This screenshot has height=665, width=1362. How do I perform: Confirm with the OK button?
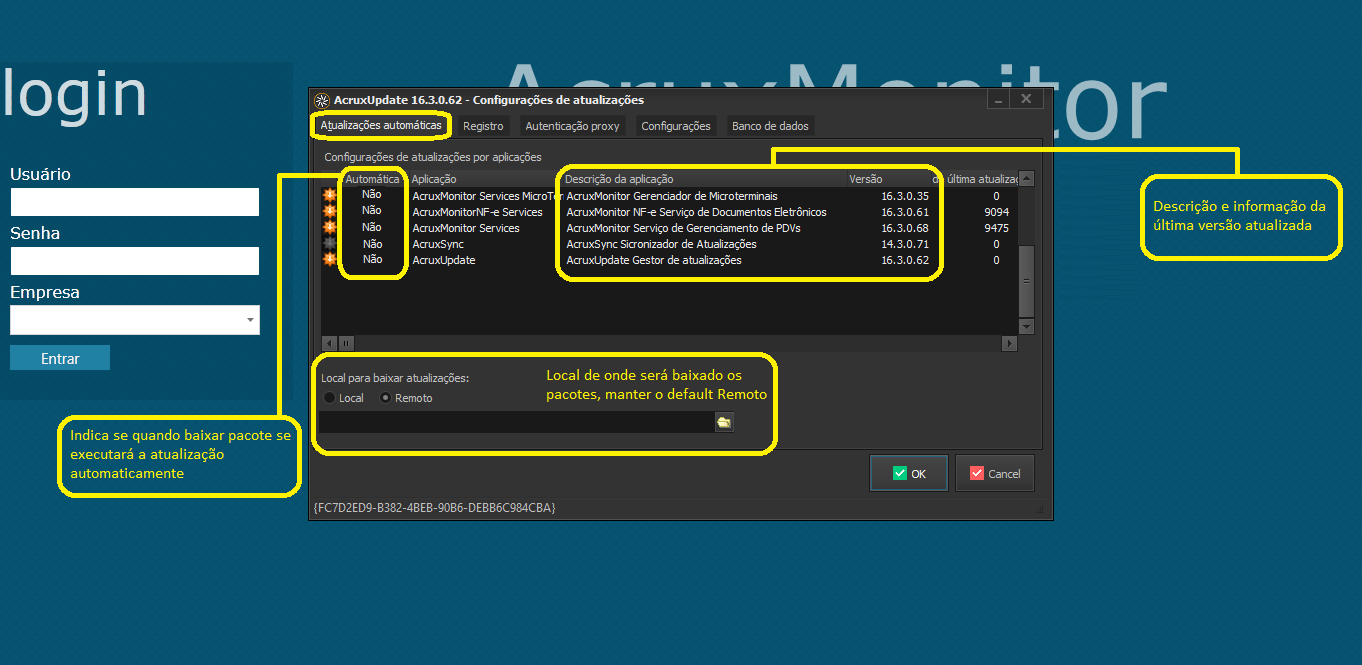908,474
